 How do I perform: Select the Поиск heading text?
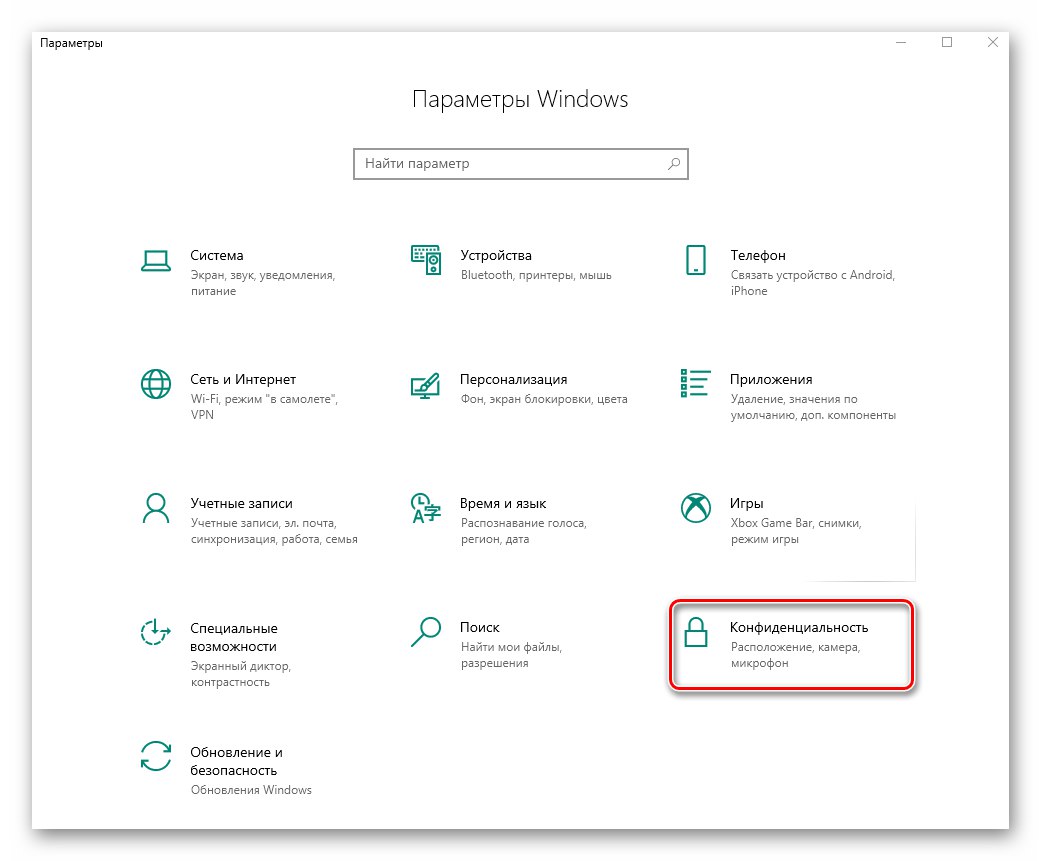coord(479,627)
